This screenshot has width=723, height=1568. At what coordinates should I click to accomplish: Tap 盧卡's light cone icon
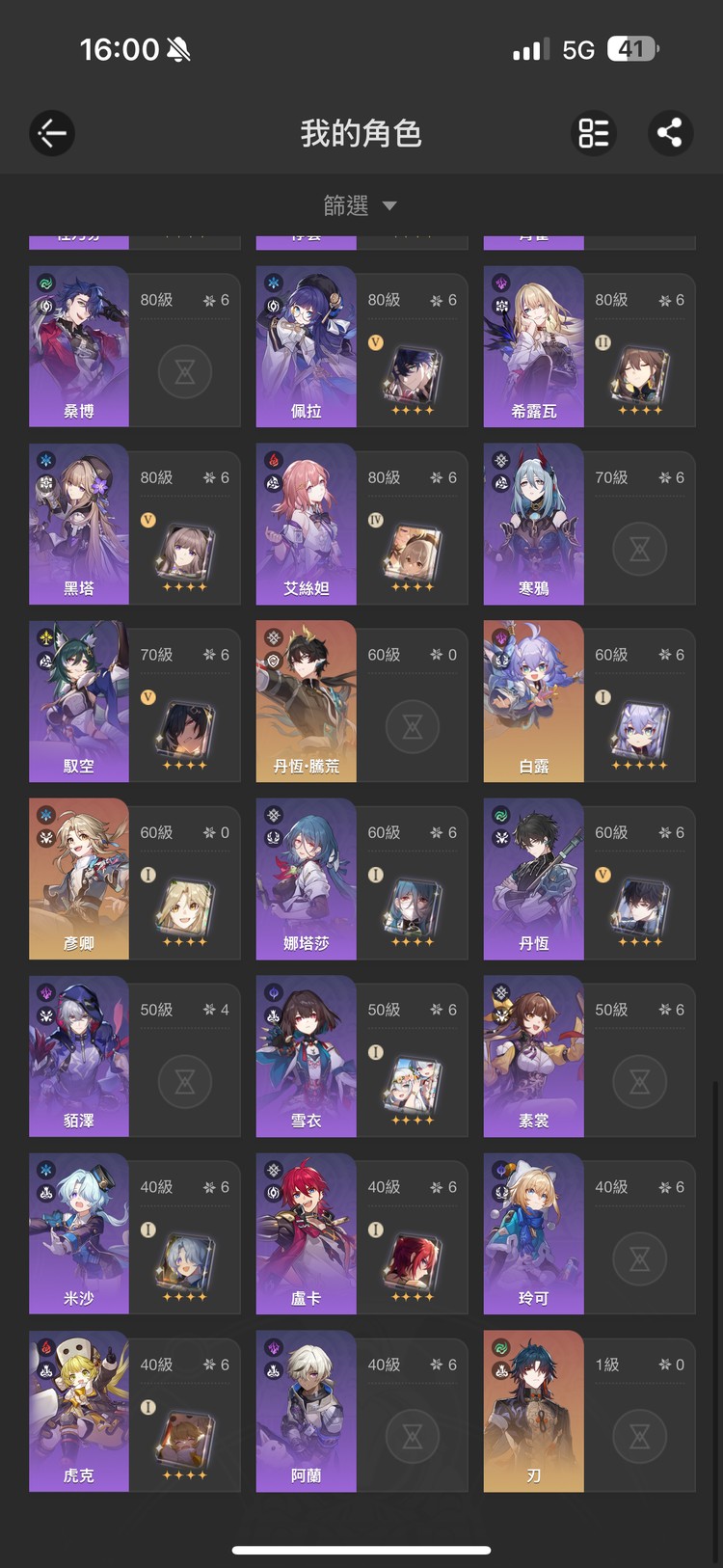click(412, 1263)
